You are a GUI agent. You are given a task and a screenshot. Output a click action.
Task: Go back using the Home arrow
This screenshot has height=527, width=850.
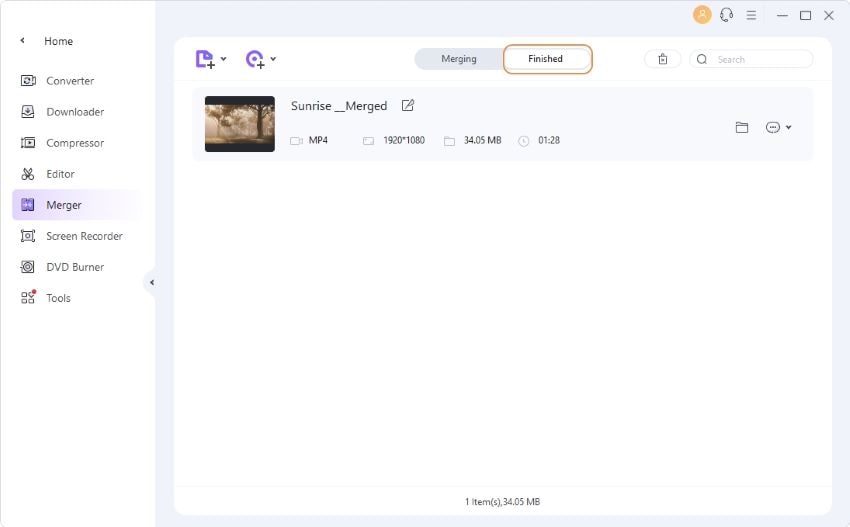pos(22,41)
